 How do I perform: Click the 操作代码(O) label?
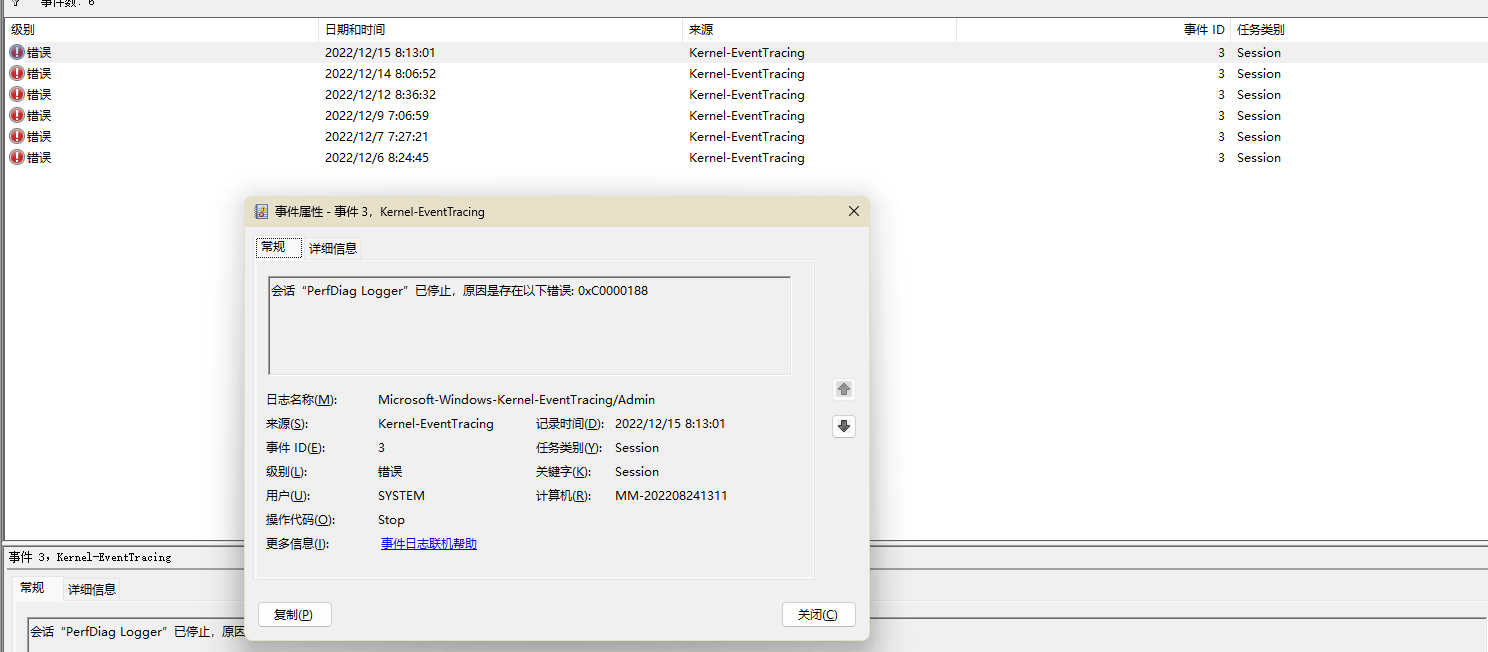click(300, 519)
